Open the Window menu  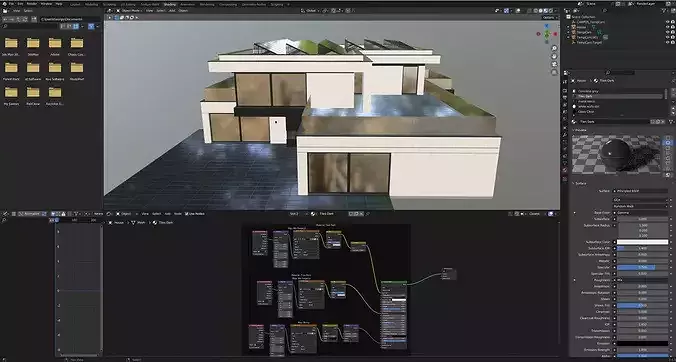click(x=46, y=4)
